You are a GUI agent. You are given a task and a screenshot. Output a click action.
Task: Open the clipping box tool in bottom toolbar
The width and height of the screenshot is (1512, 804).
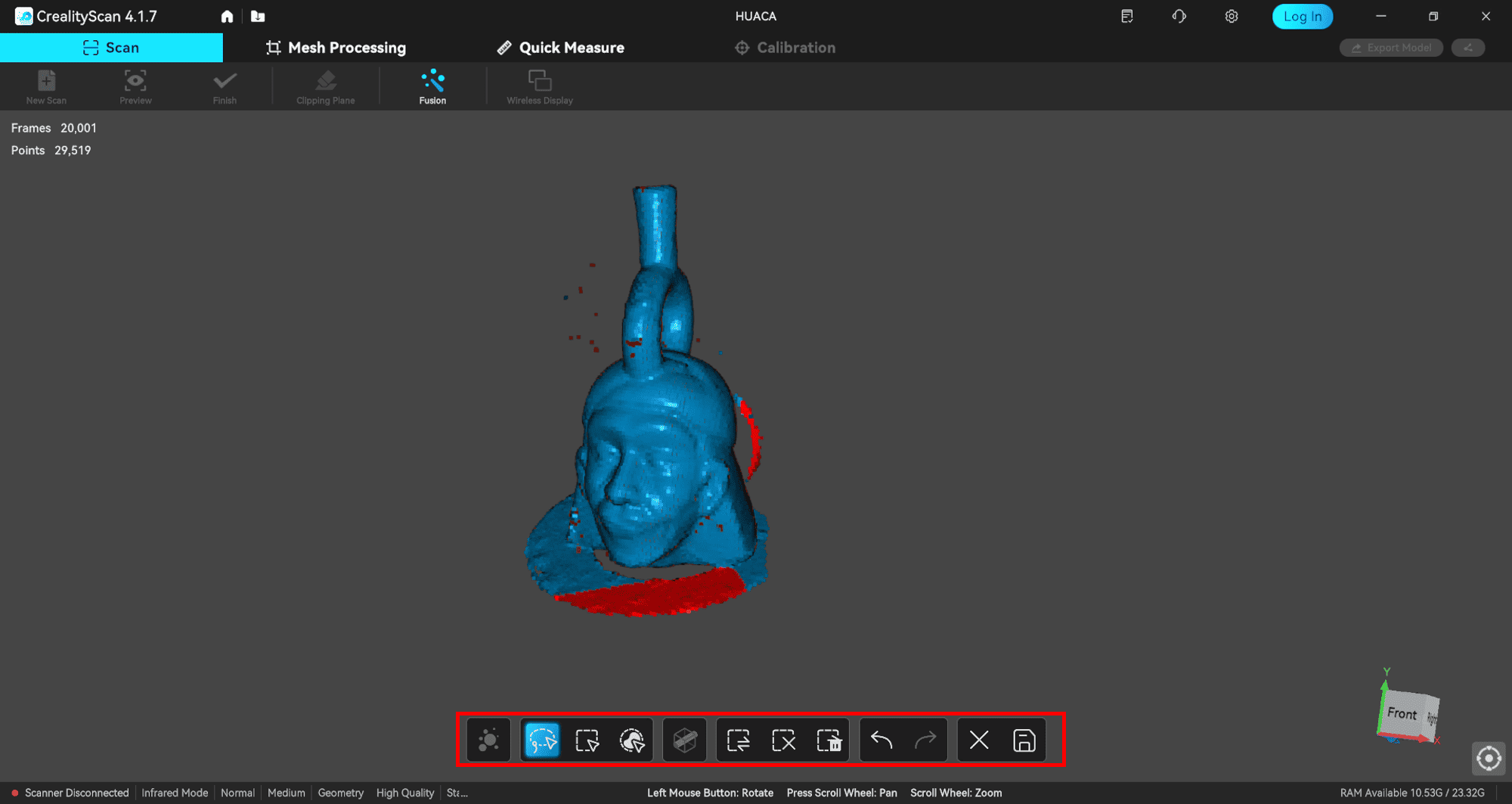click(685, 740)
